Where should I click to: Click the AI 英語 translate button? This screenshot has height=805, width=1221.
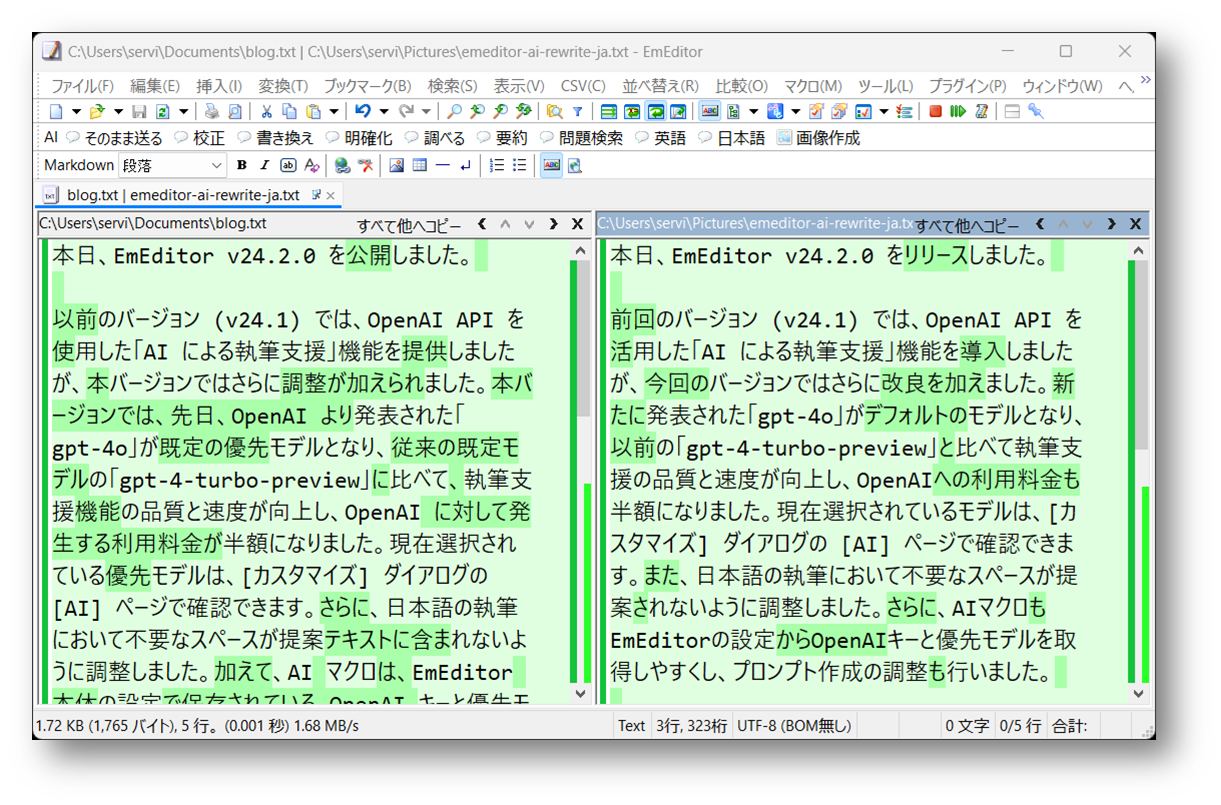point(662,138)
